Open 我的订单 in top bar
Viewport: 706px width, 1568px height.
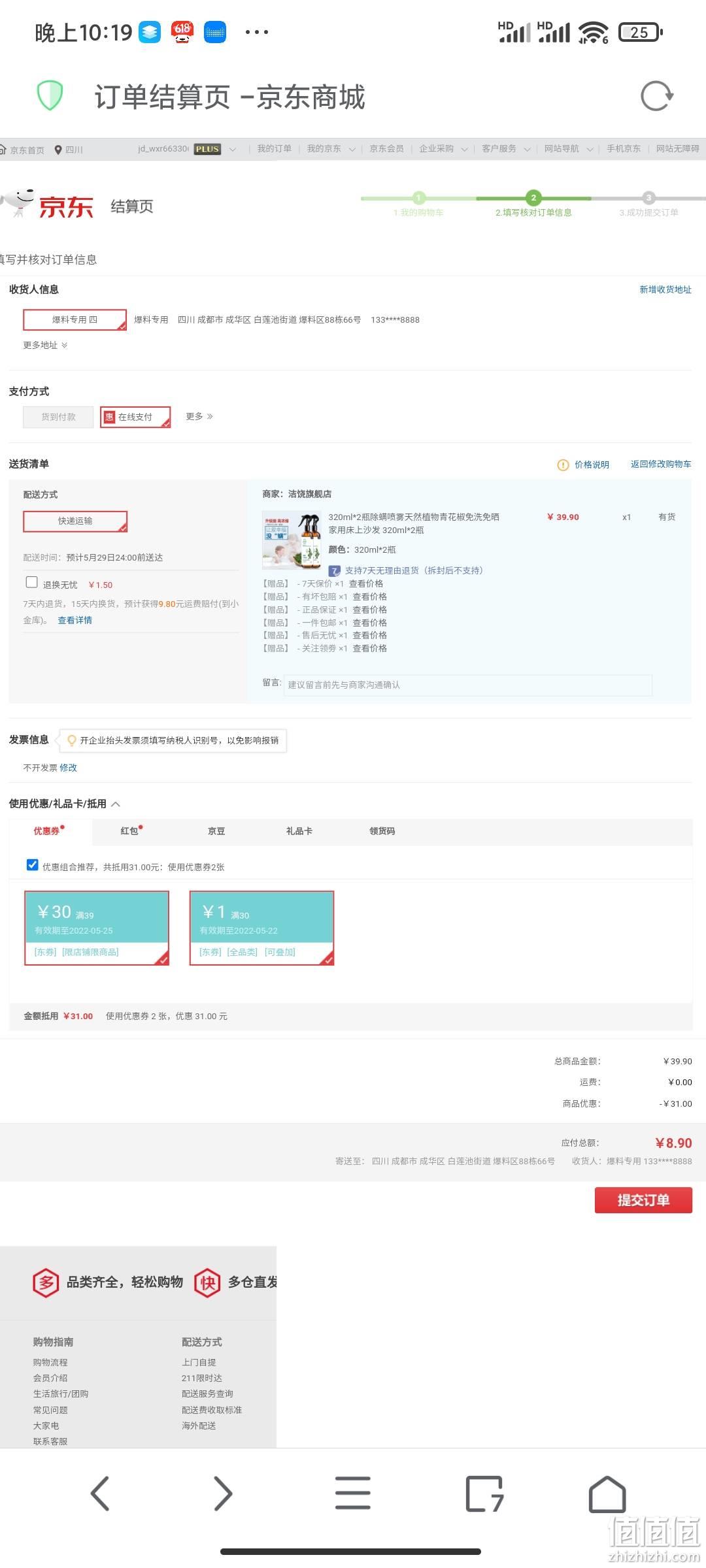click(274, 149)
